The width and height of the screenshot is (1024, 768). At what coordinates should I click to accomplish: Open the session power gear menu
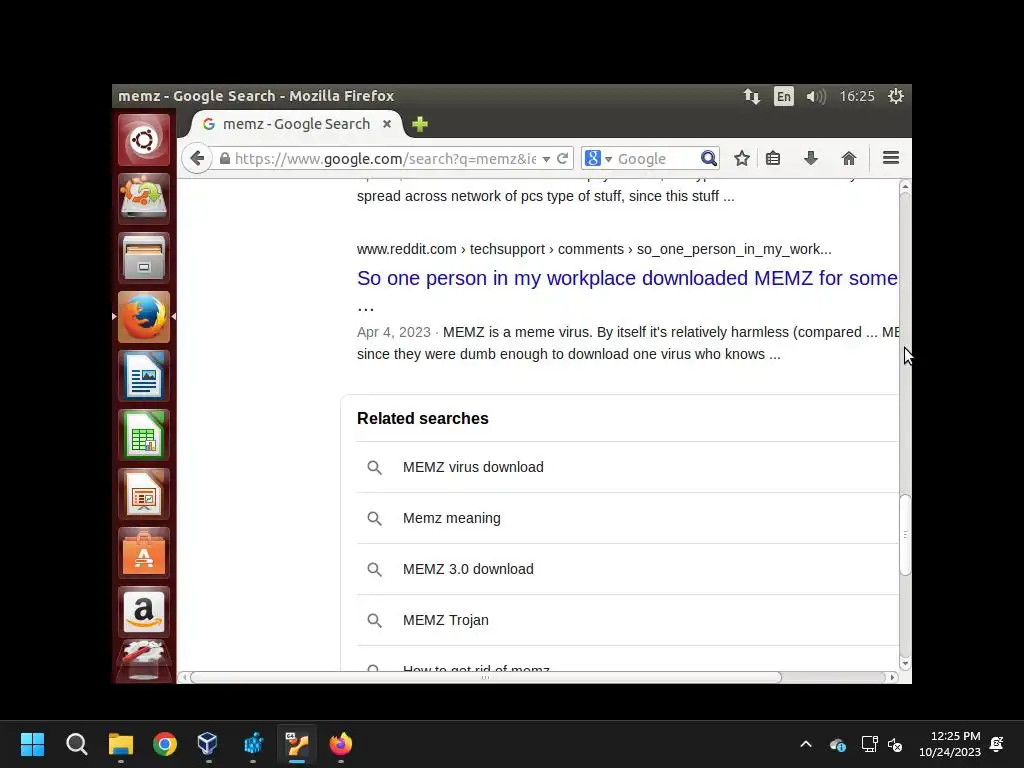coord(895,96)
